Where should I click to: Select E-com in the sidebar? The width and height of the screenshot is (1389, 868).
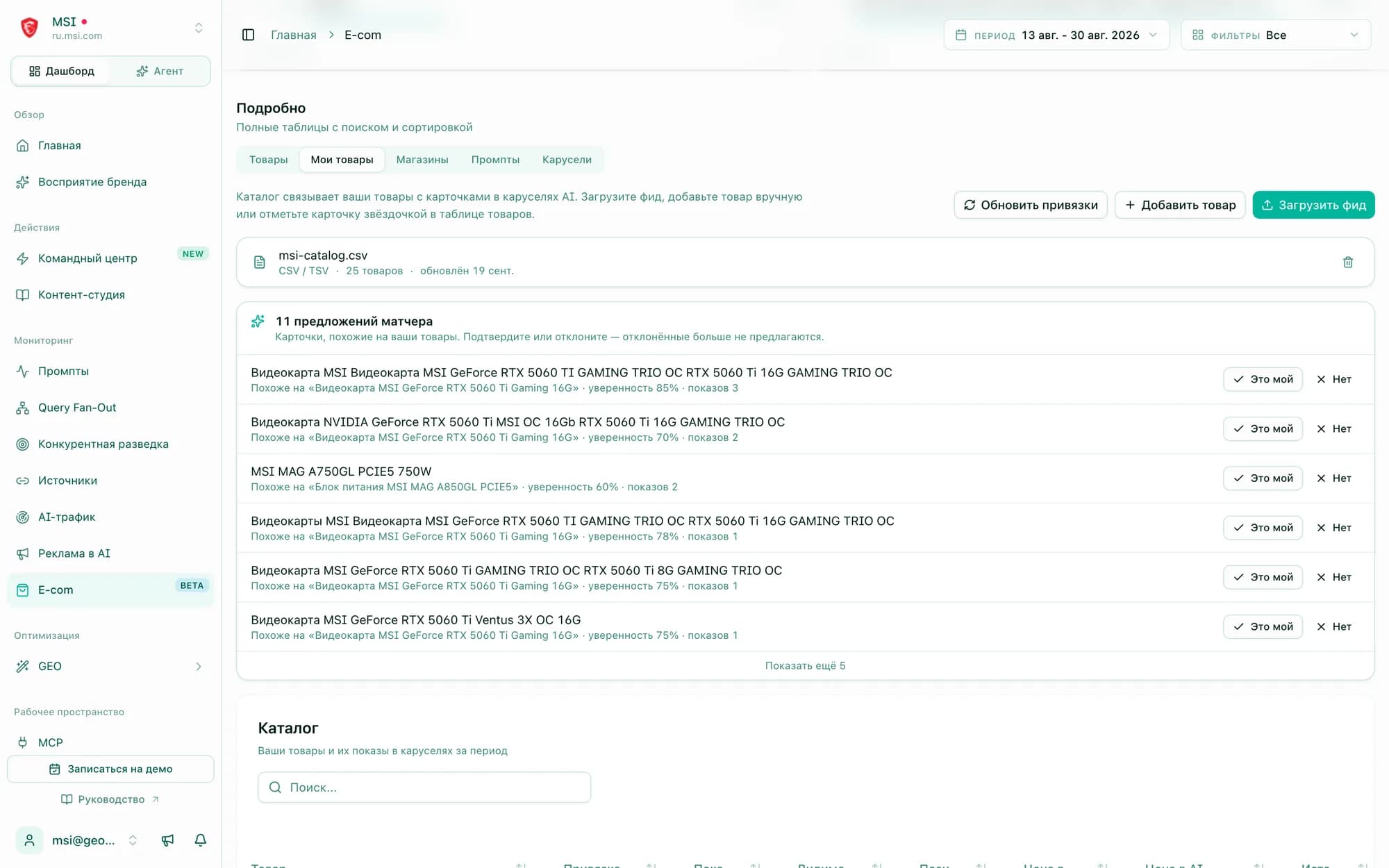click(111, 590)
